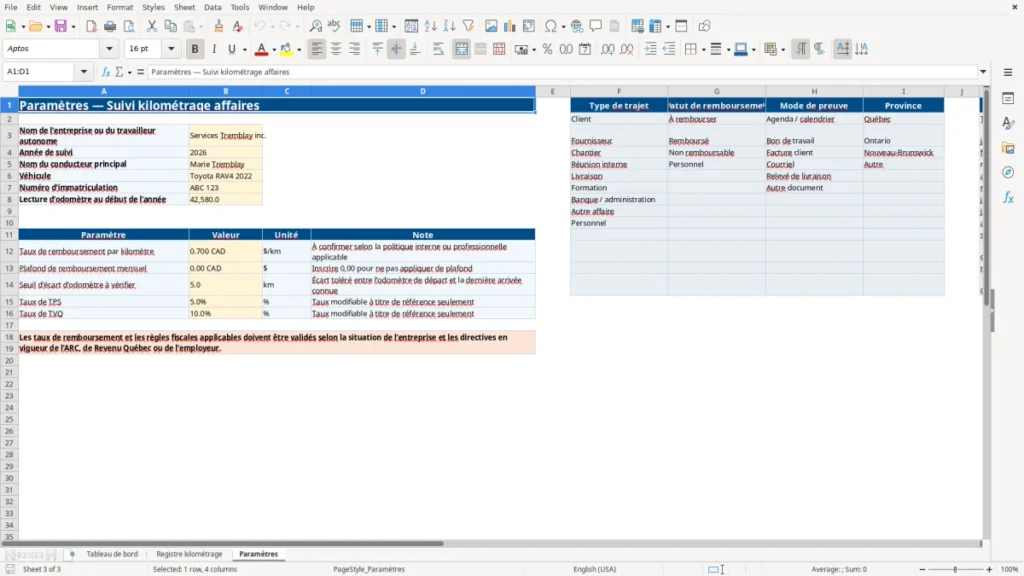Activate the Clone Formatting paintbrush
The width and height of the screenshot is (1024, 576).
pos(219,26)
